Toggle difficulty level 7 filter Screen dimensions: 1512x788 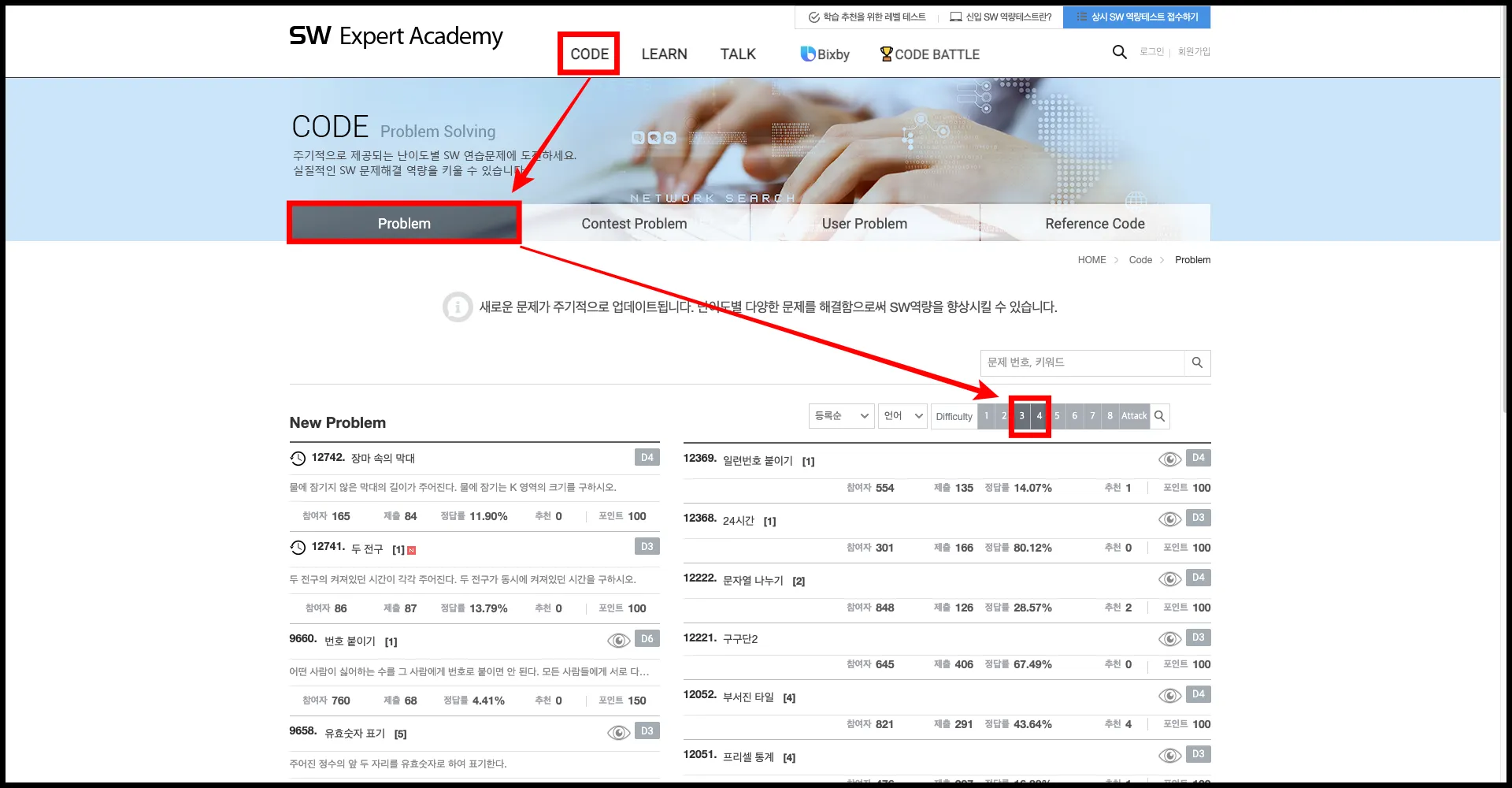pyautogui.click(x=1092, y=416)
